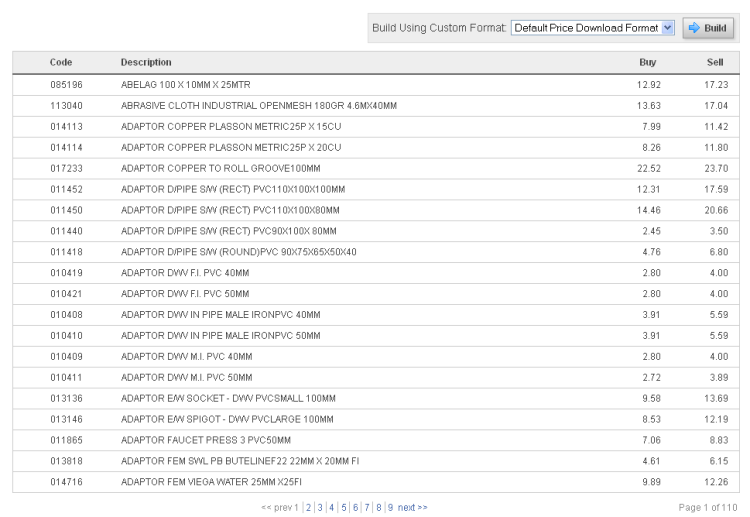The image size is (750, 517).
Task: Click the Sell column header
Action: pos(715,62)
